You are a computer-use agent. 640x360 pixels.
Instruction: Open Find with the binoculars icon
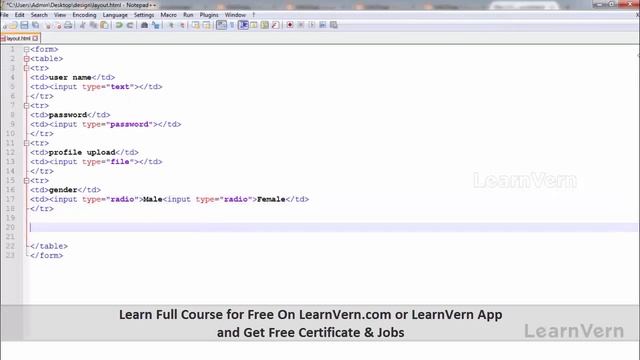pos(144,25)
